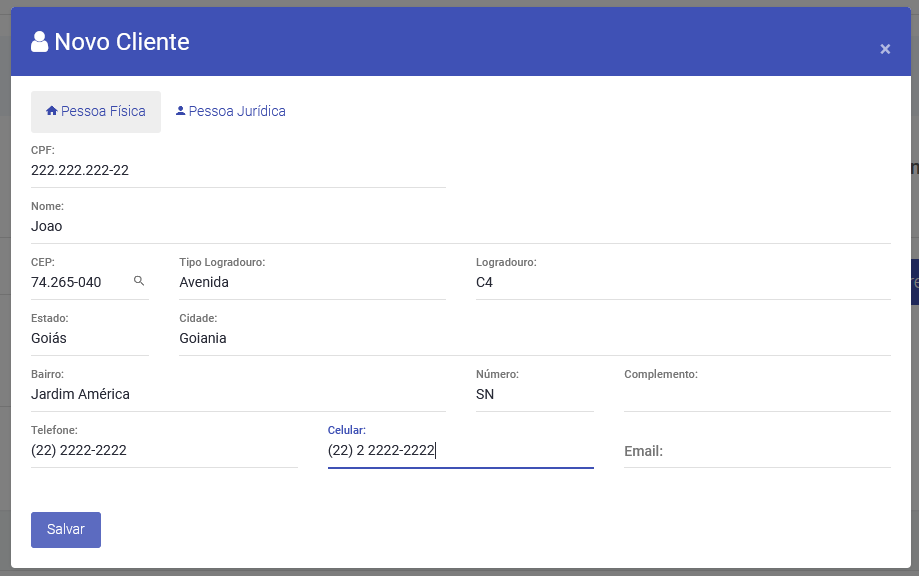Image resolution: width=922 pixels, height=578 pixels.
Task: Click the Cidade field showing Goiania
Action: [534, 339]
